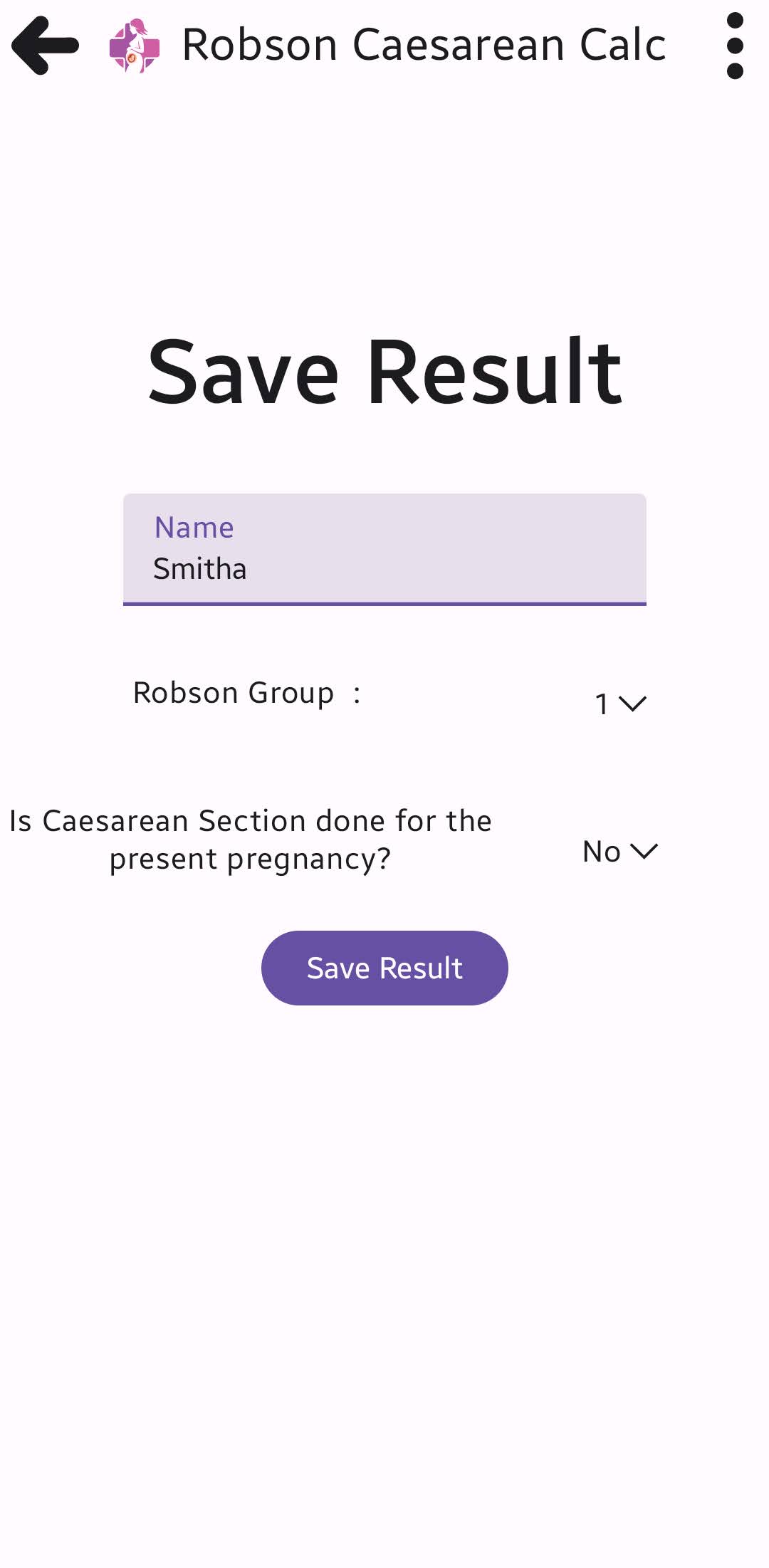Image resolution: width=769 pixels, height=1568 pixels.
Task: Open the Caesarean Section No dropdown chevron
Action: point(644,851)
